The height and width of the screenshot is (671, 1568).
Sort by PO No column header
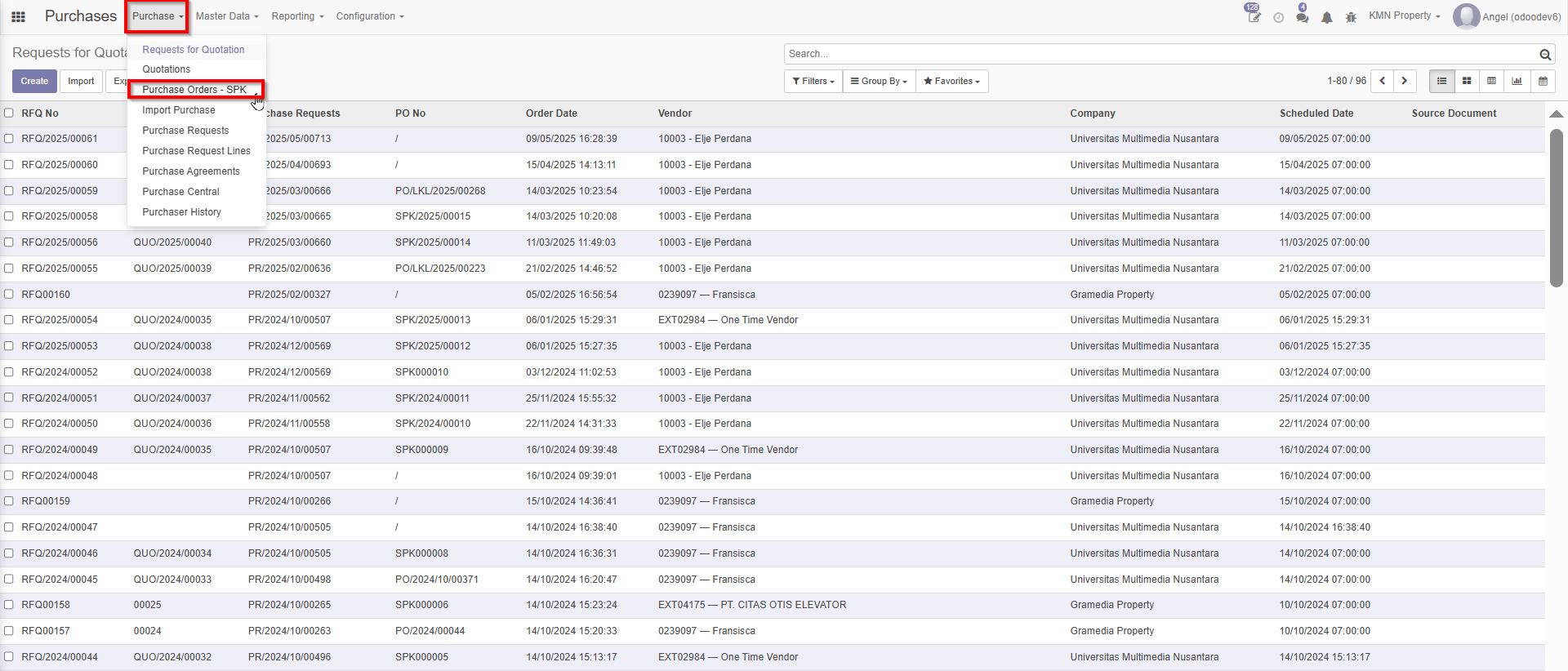410,113
